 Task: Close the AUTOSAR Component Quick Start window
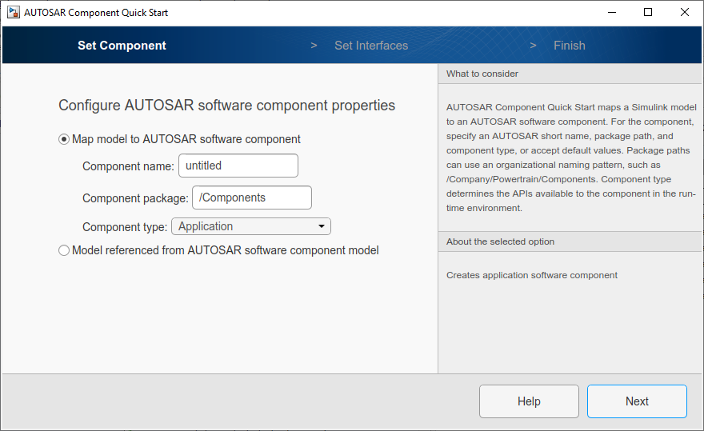click(684, 12)
